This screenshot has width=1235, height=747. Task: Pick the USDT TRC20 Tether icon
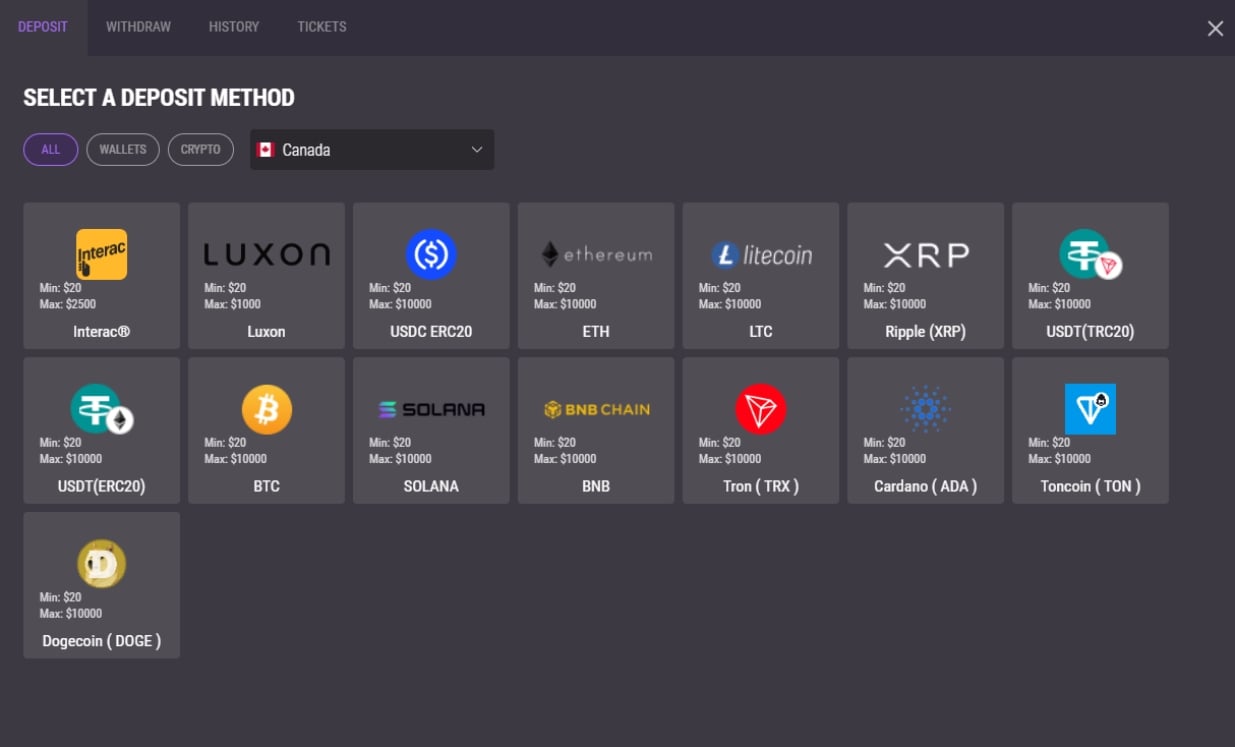tap(1091, 254)
